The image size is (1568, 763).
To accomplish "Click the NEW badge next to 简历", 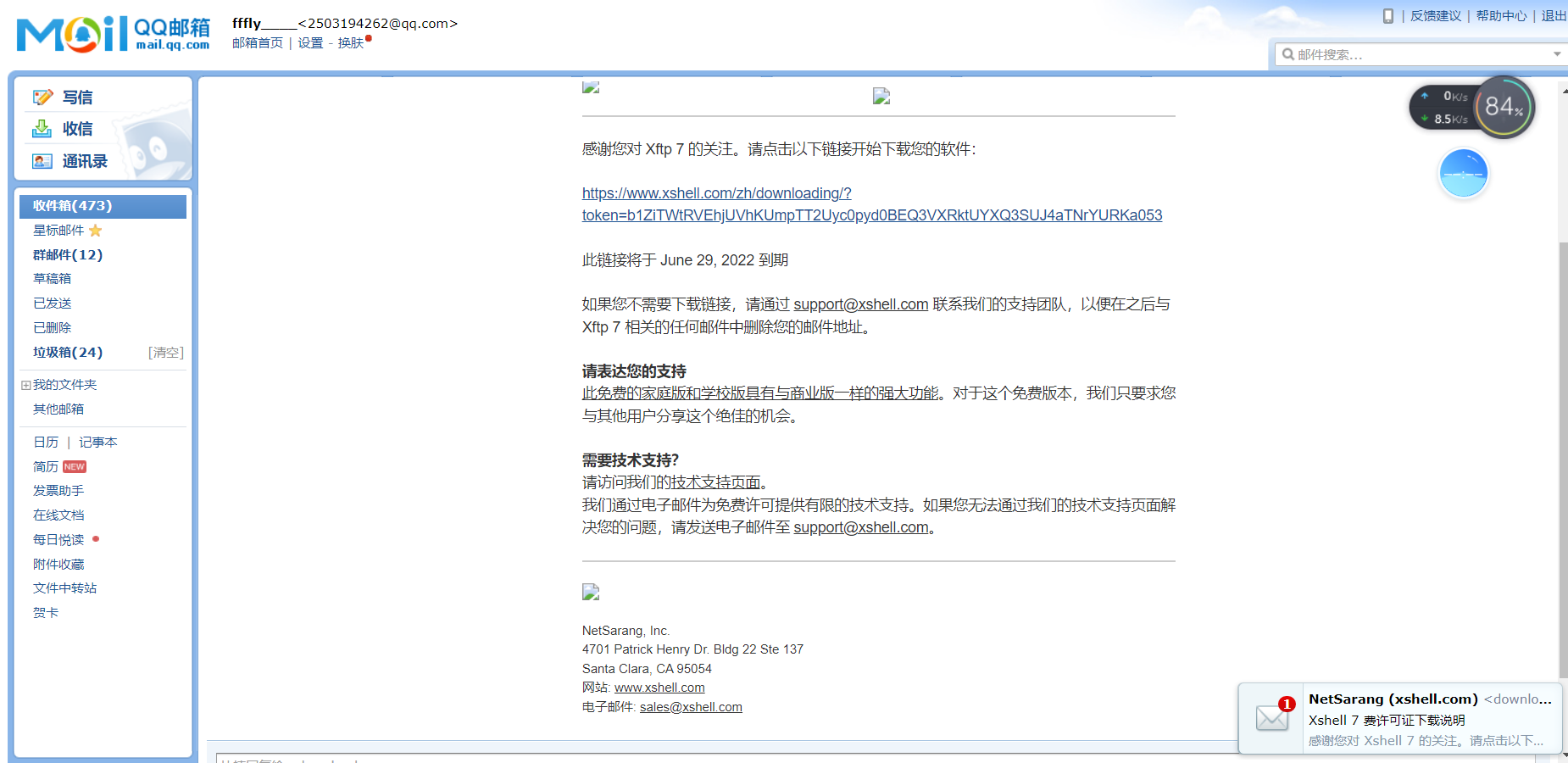I will (75, 467).
